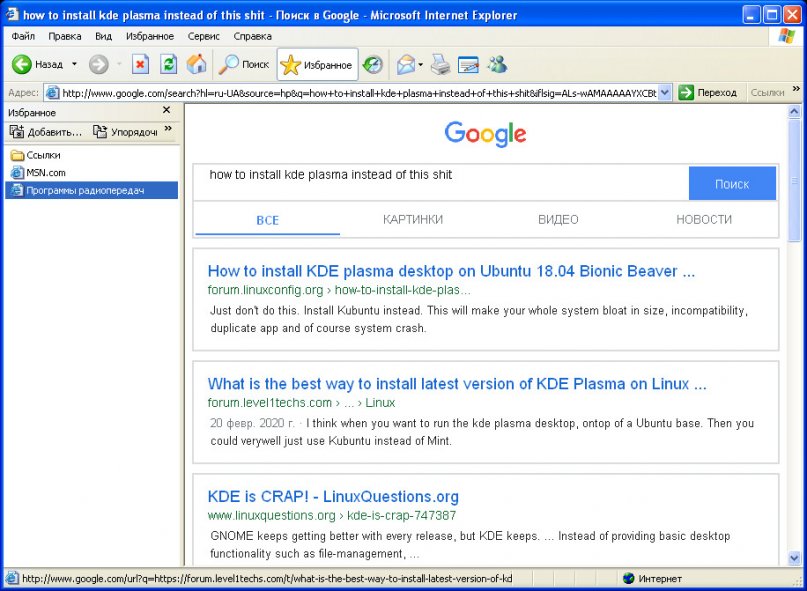Switch to the КАРТИНКИ tab
Viewport: 807px width, 591px height.
click(x=413, y=220)
